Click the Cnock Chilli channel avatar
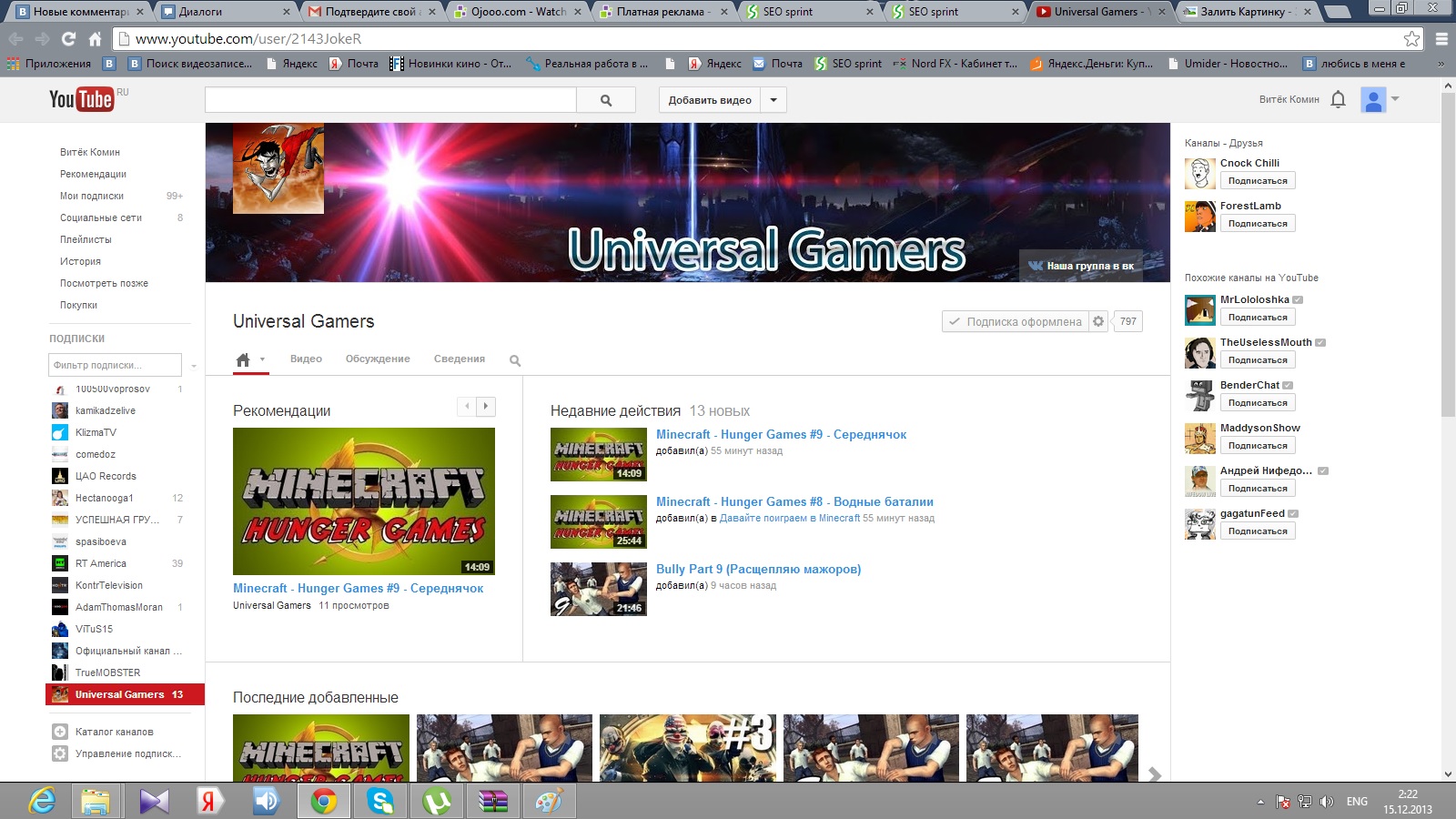Viewport: 1456px width, 819px height. click(x=1200, y=173)
